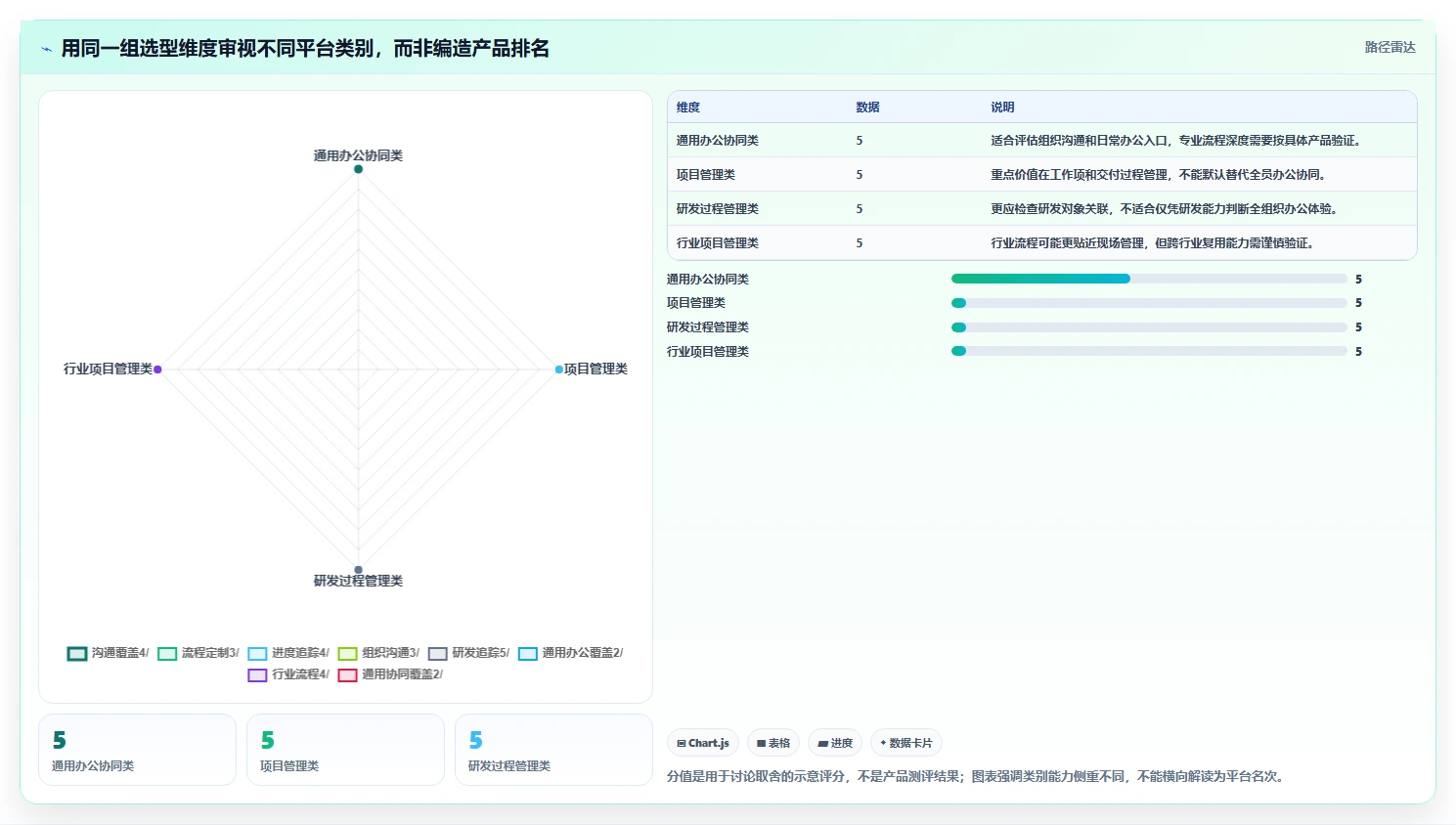Viewport: 1456px width, 825px height.
Task: Click the page title 用同一组选型维度审视不同平台类别
Action: coord(305,48)
